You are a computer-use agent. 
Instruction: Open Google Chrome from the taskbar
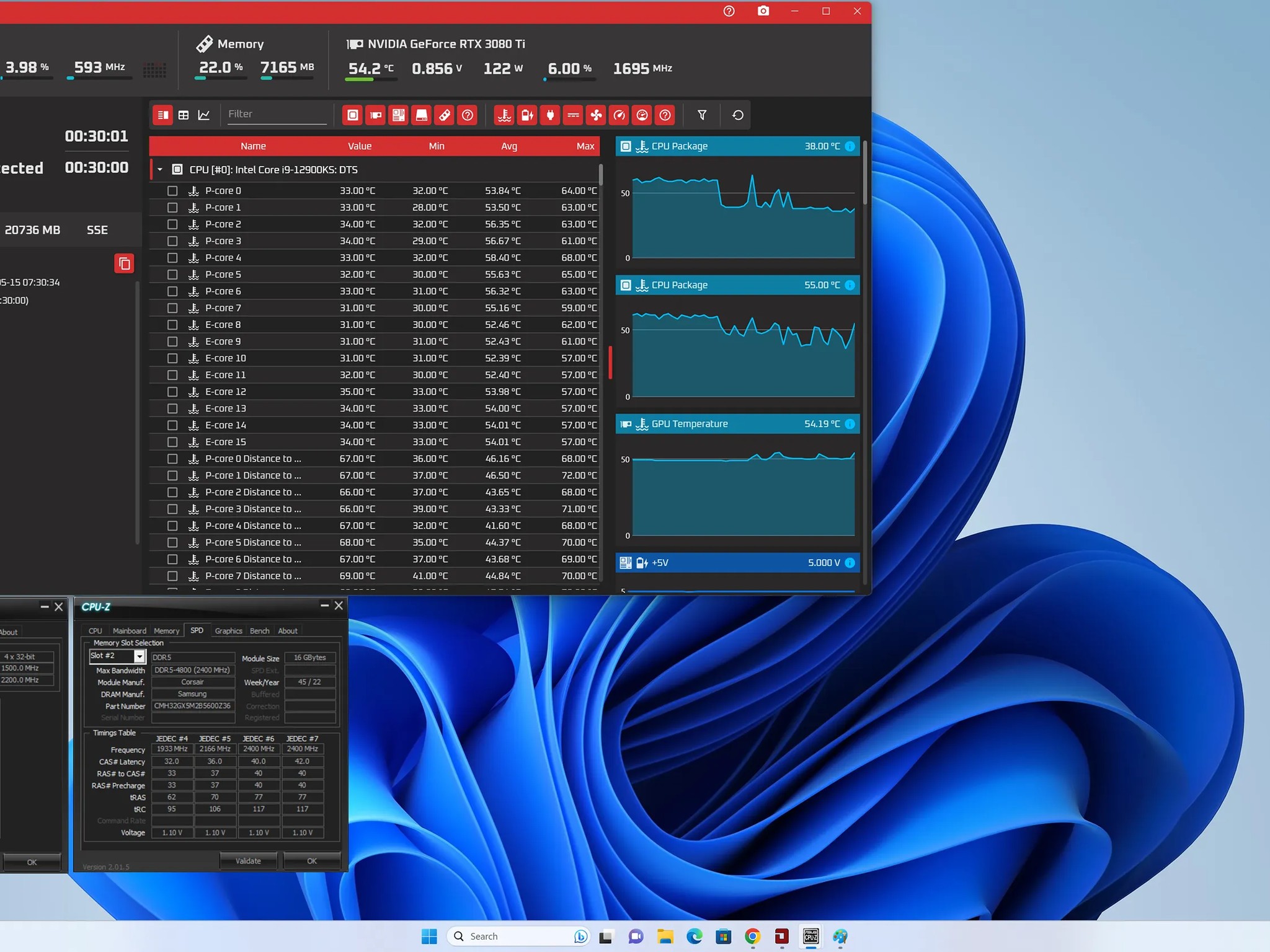click(x=753, y=937)
